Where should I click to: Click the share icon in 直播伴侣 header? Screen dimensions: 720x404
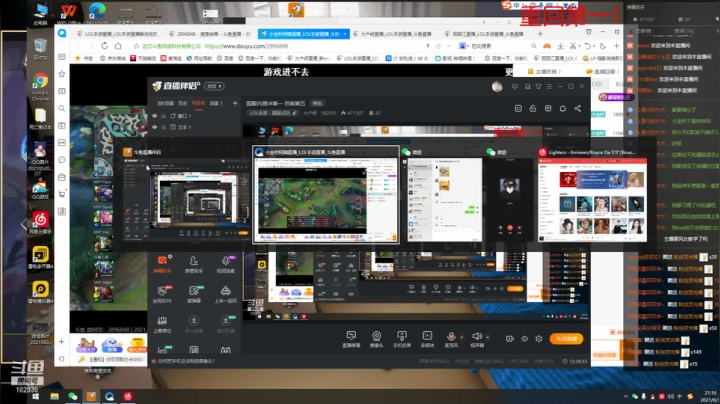(578, 108)
